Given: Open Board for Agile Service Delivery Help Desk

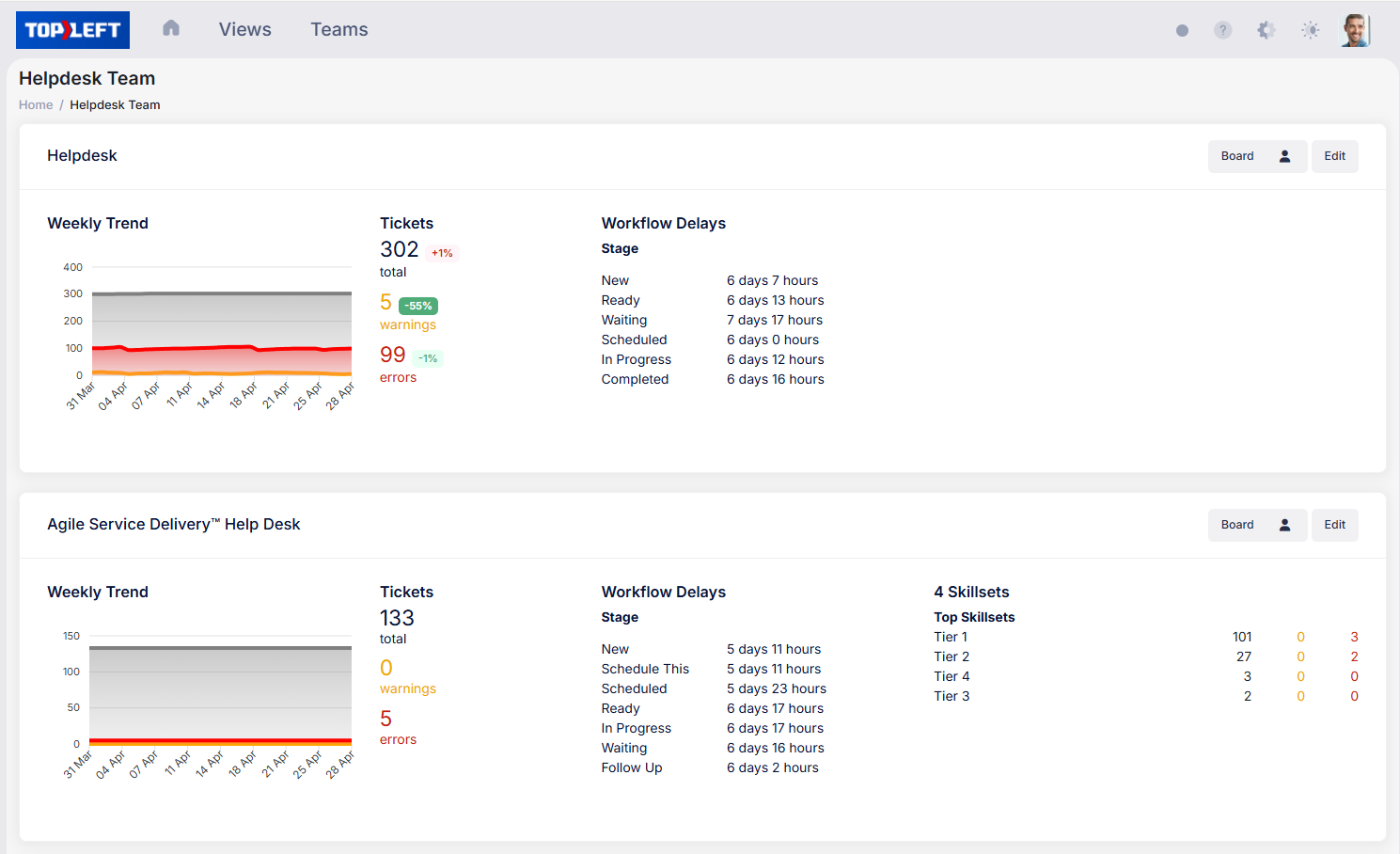Looking at the screenshot, I should [1237, 525].
